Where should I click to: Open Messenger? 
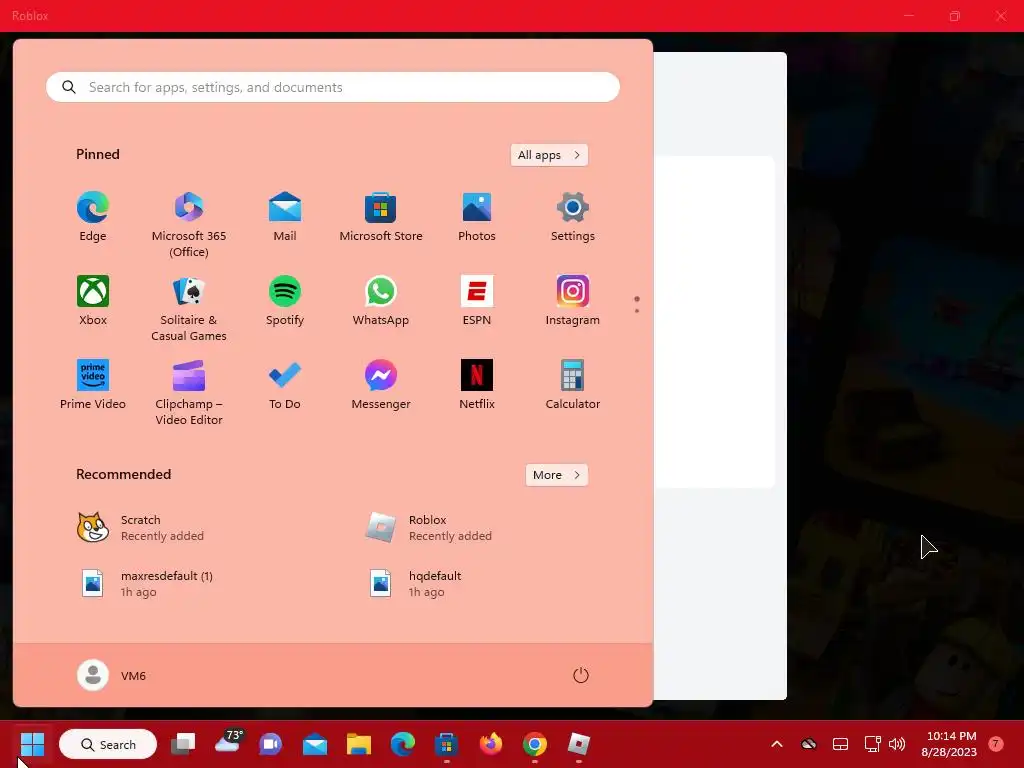[381, 385]
